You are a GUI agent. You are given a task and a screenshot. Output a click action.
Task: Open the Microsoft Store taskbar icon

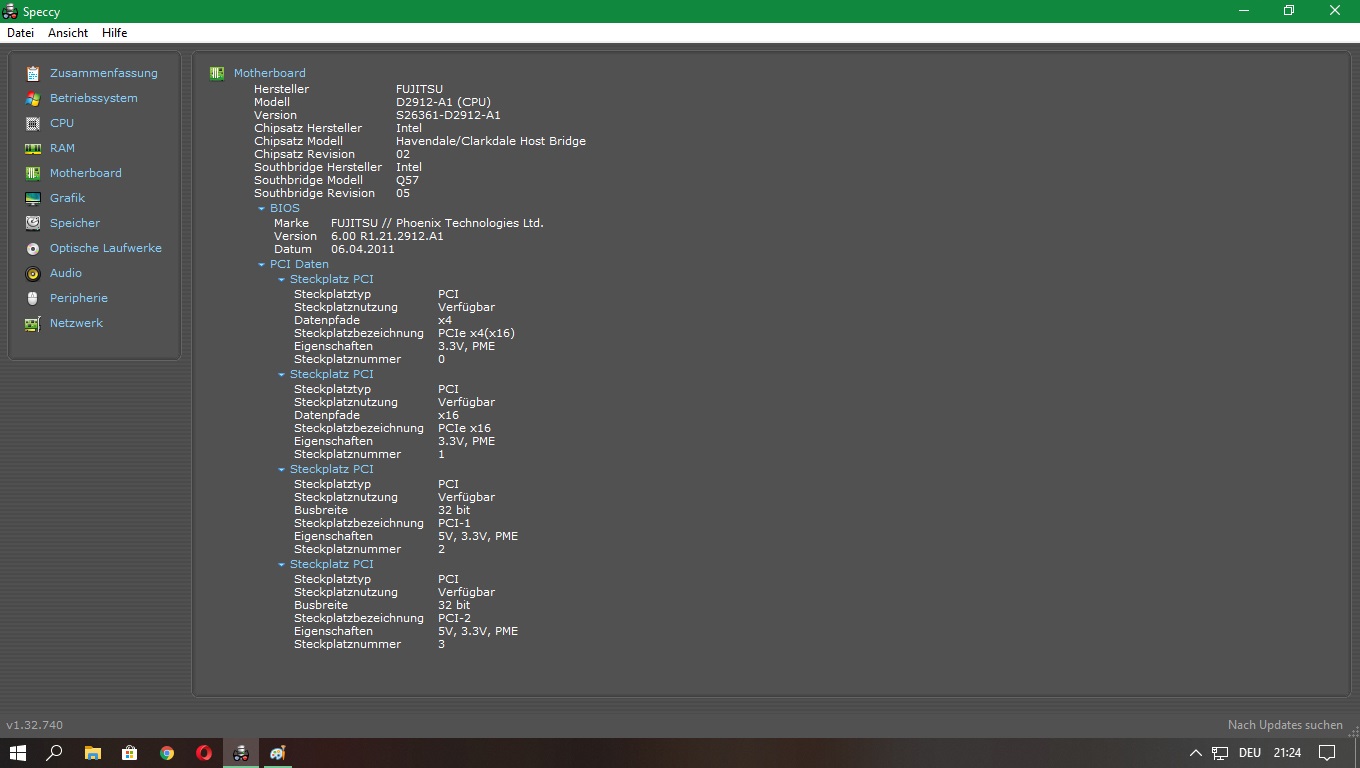tap(129, 753)
